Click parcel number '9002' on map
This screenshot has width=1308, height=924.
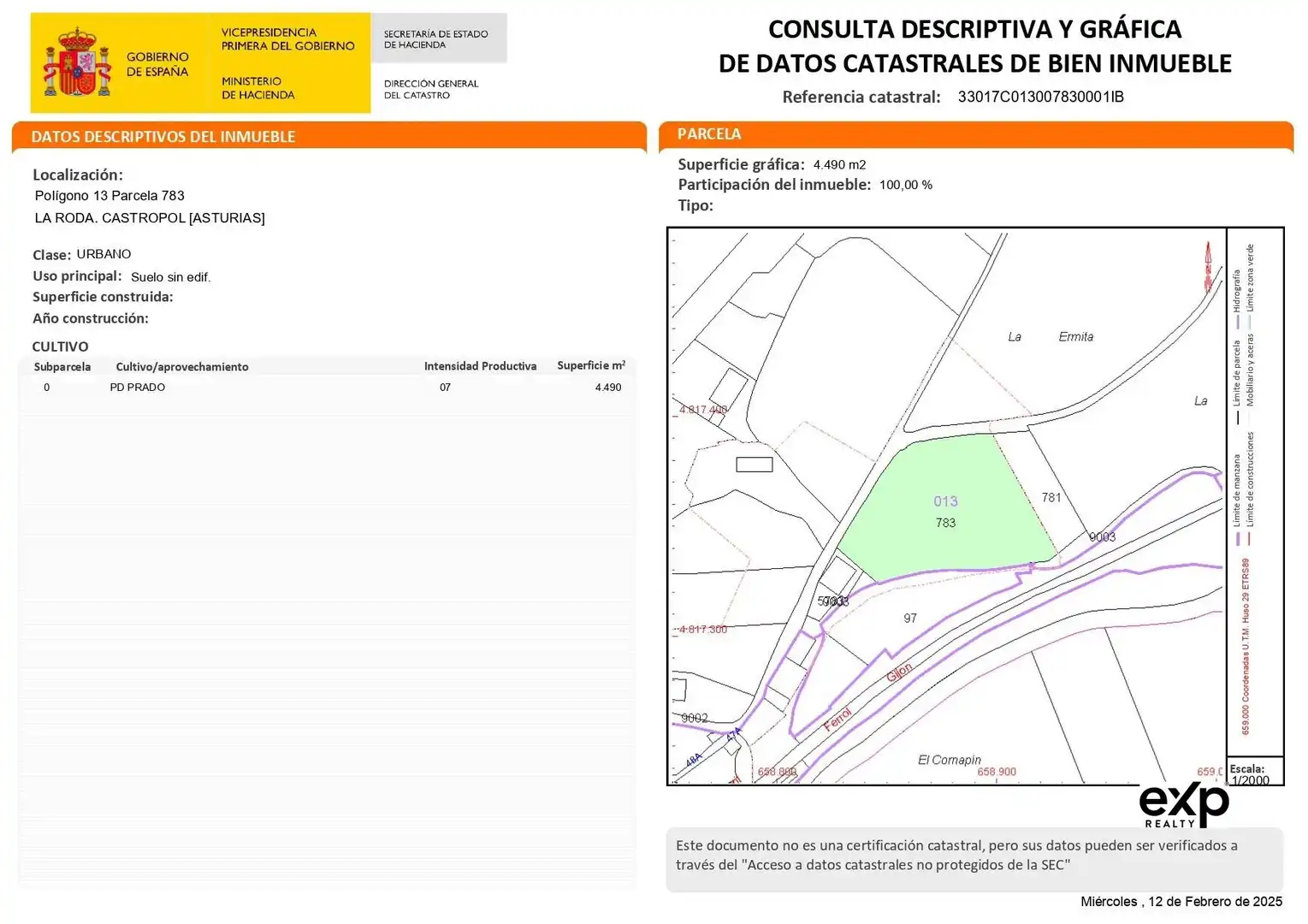(695, 718)
